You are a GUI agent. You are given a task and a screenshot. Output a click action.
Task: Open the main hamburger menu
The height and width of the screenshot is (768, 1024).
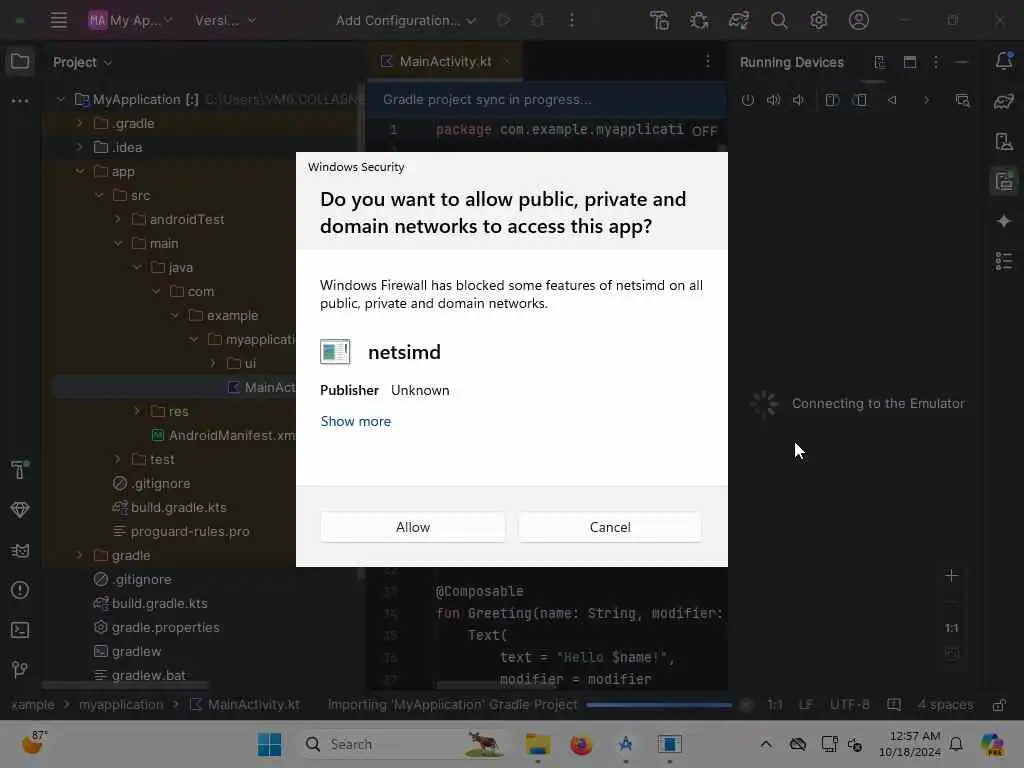[59, 20]
